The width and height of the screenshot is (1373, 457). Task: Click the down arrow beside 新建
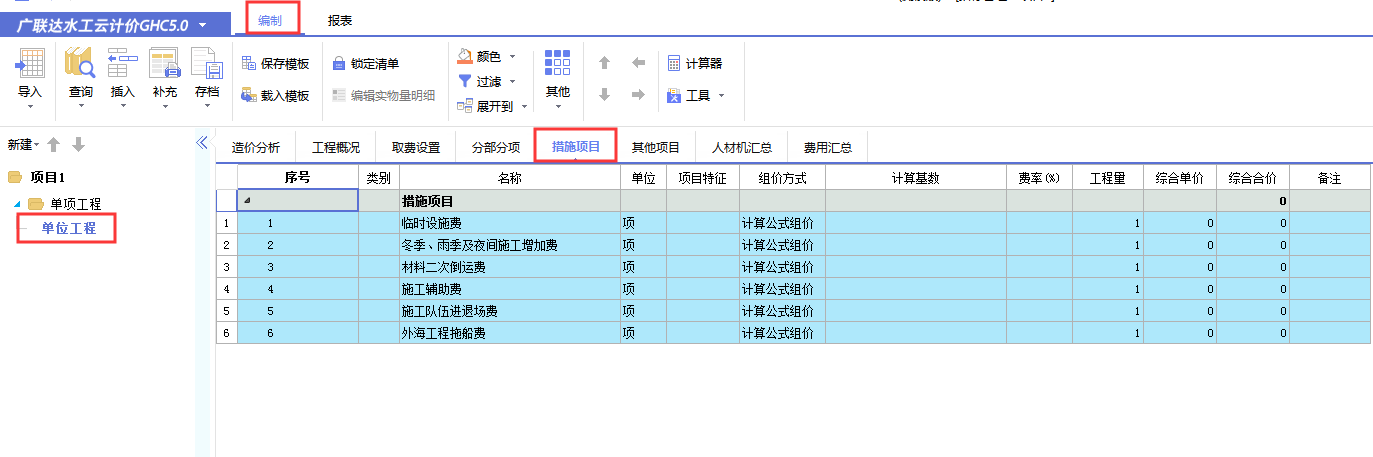tap(78, 145)
